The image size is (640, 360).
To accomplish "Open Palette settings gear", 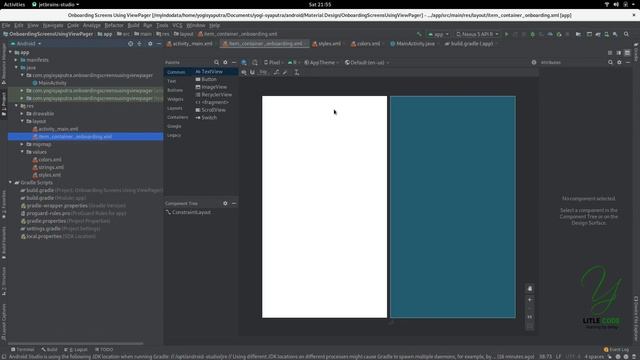I will click(225, 62).
